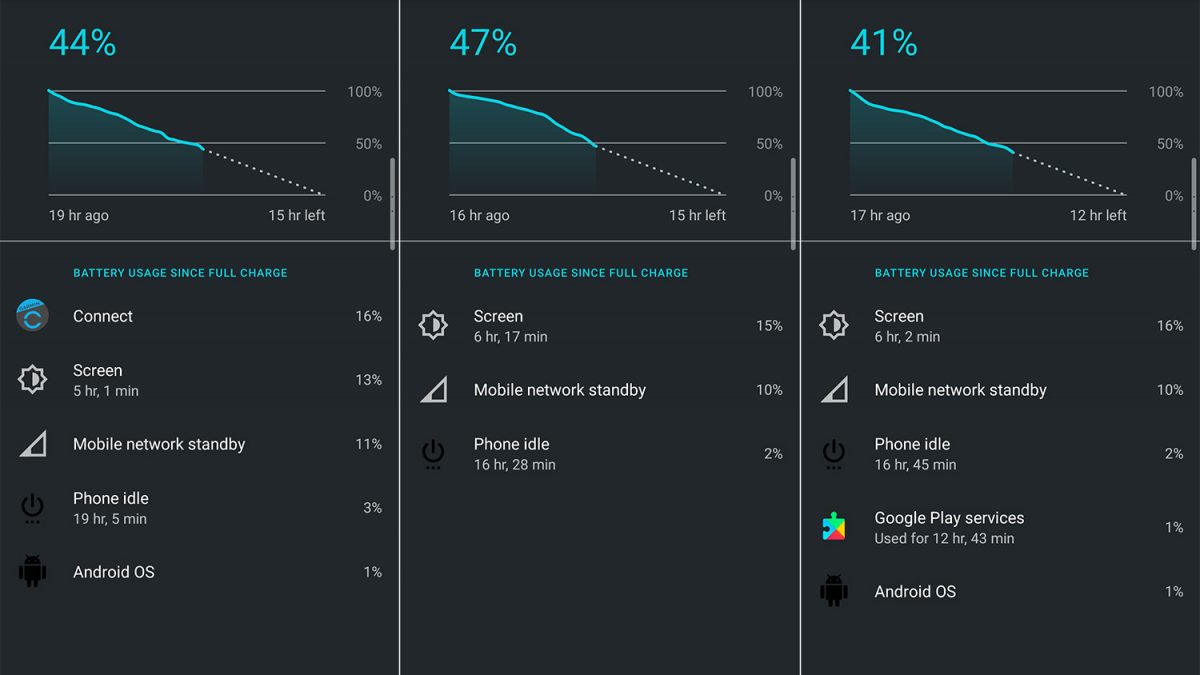Tap the Android OS icon in the right panel

[x=834, y=591]
